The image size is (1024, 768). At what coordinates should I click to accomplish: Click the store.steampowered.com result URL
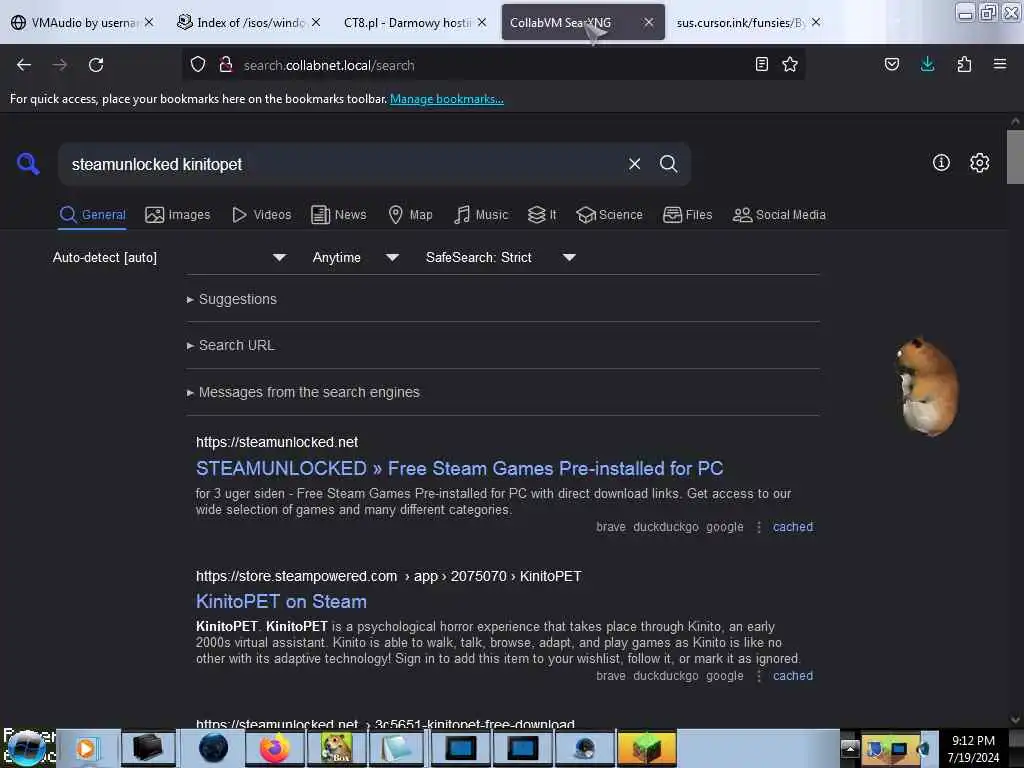point(389,576)
